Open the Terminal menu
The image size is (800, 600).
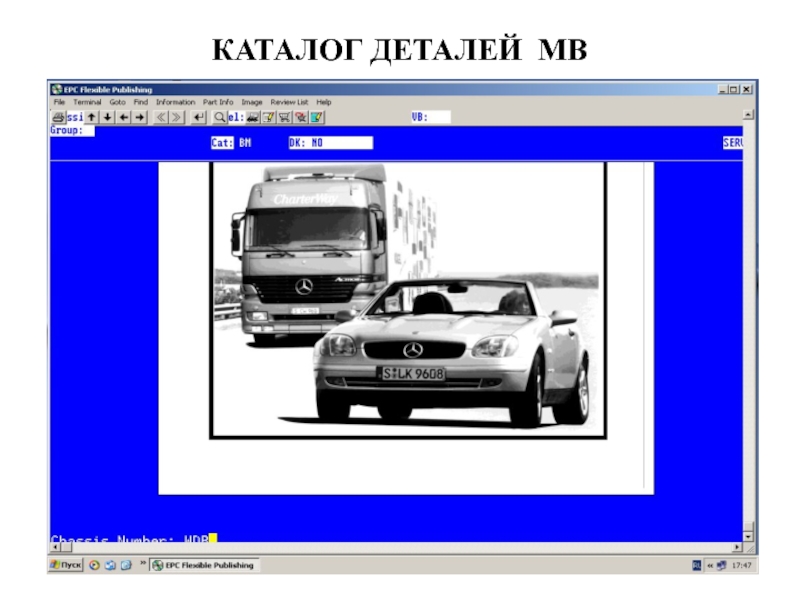pos(87,102)
